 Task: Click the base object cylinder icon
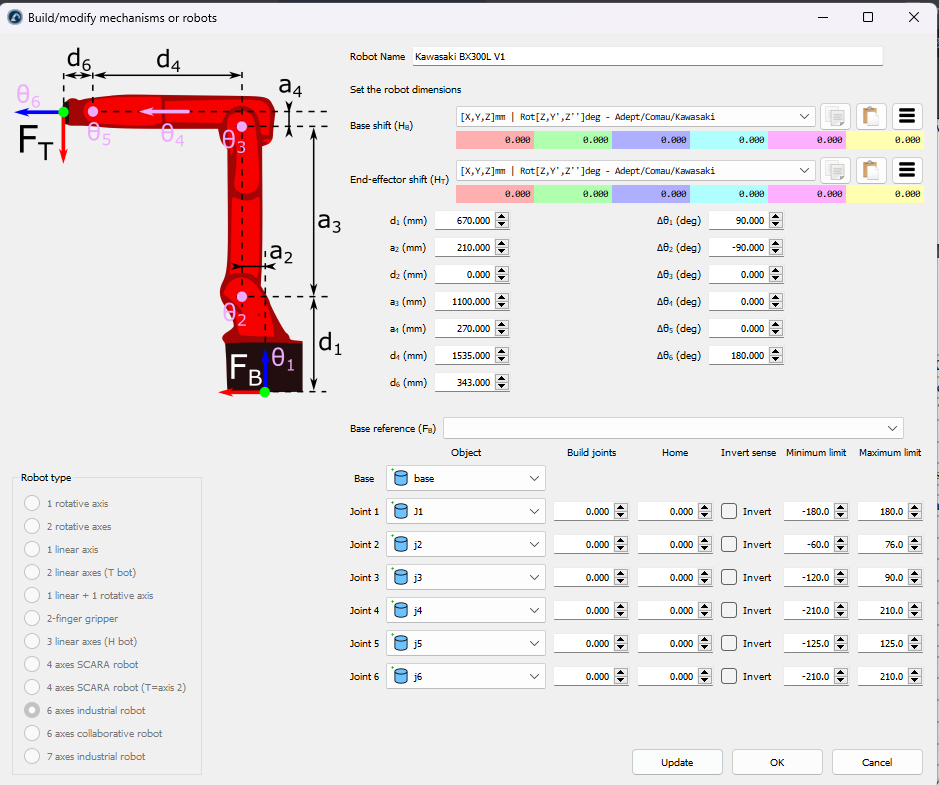click(x=401, y=479)
